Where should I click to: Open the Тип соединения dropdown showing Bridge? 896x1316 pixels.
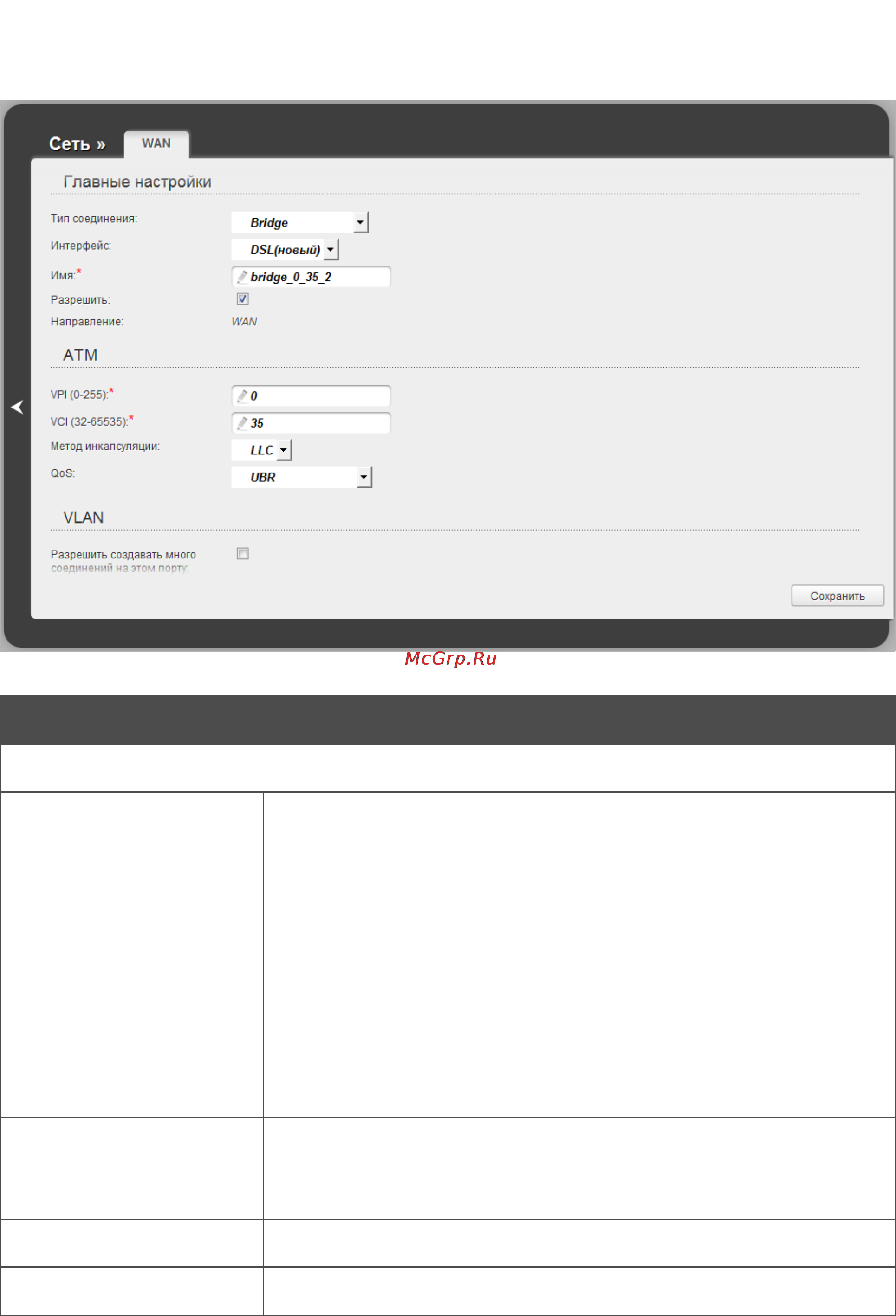click(x=299, y=222)
